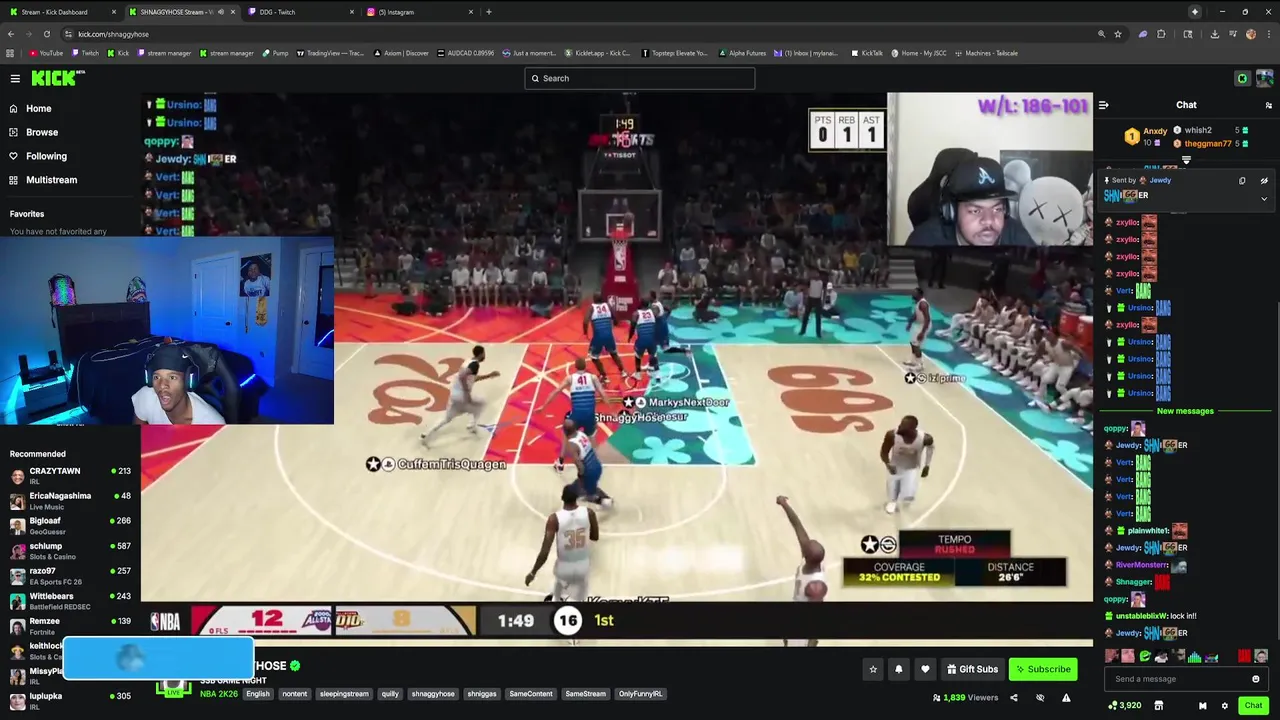This screenshot has height=720, width=1280.
Task: Open a new browser tab
Action: click(488, 12)
